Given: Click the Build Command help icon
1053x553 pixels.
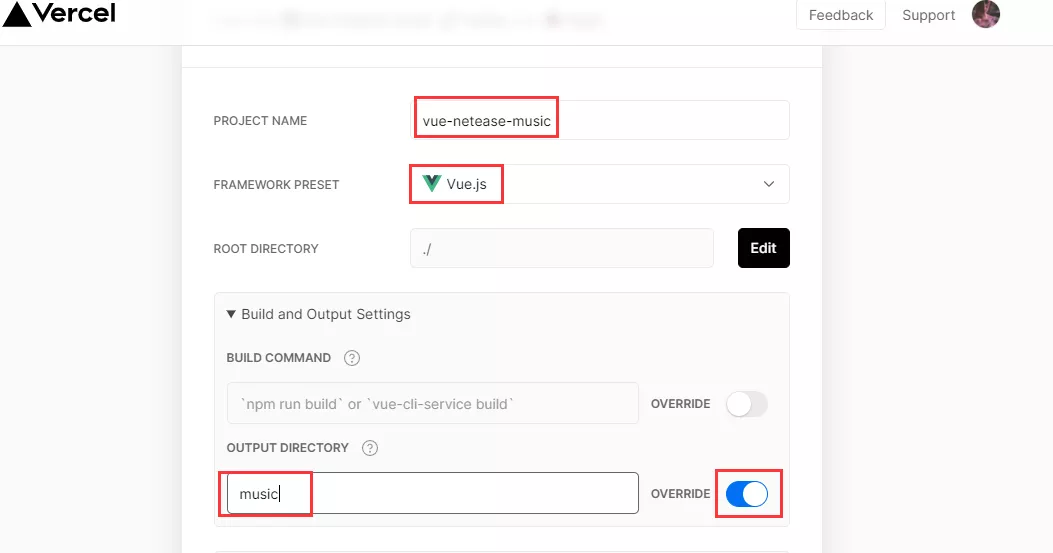Looking at the screenshot, I should (352, 358).
